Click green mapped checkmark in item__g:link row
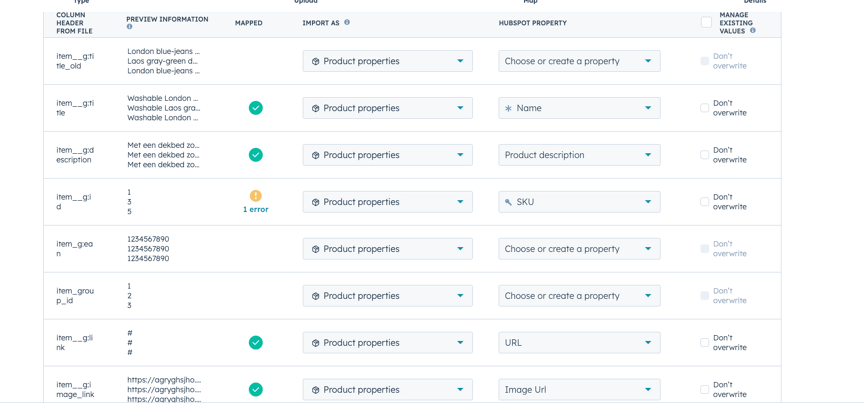Screen dimensions: 864x403 [x=255, y=342]
